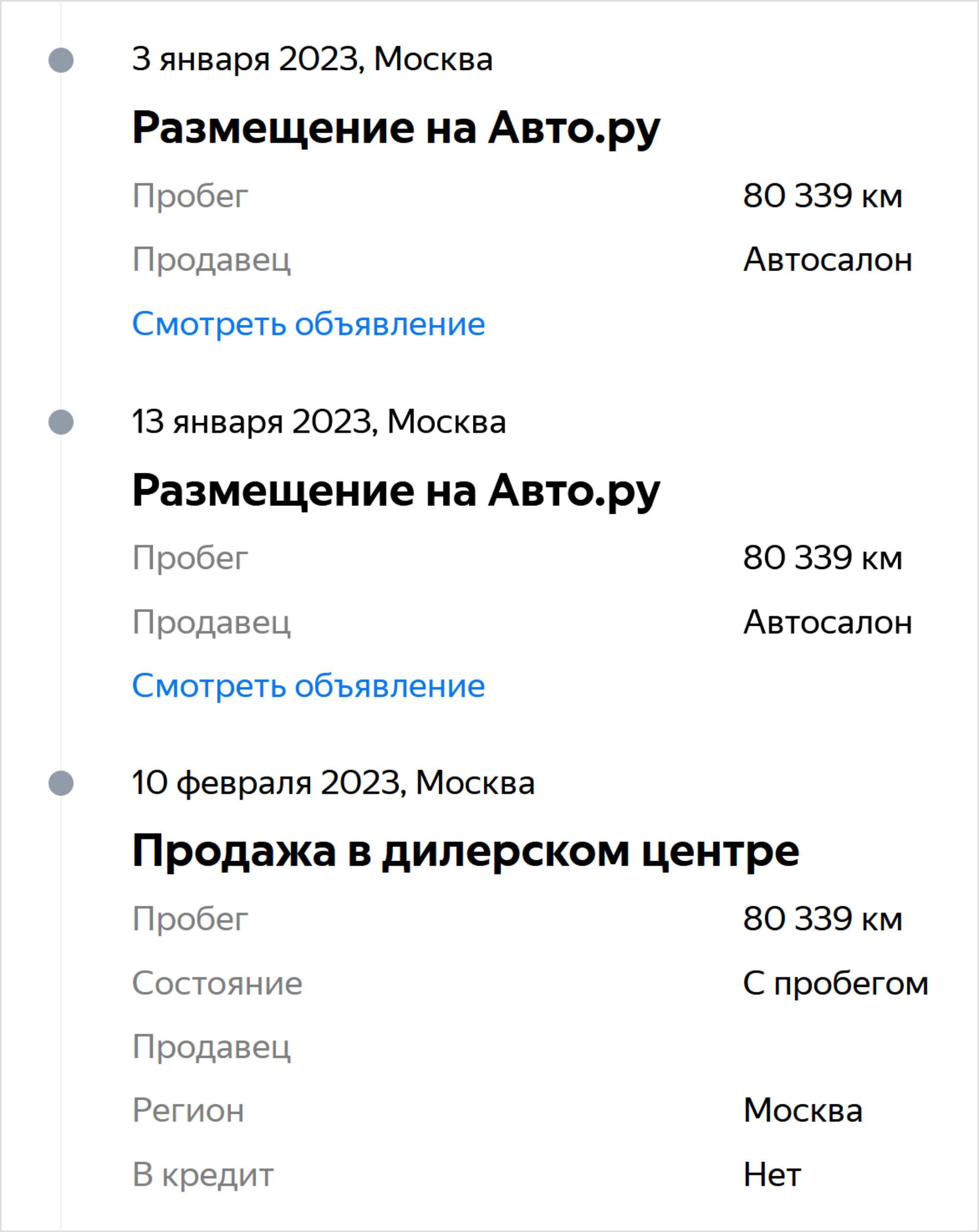Click the Состояние label in dealer sale entry
The image size is (979, 1232).
(x=217, y=983)
